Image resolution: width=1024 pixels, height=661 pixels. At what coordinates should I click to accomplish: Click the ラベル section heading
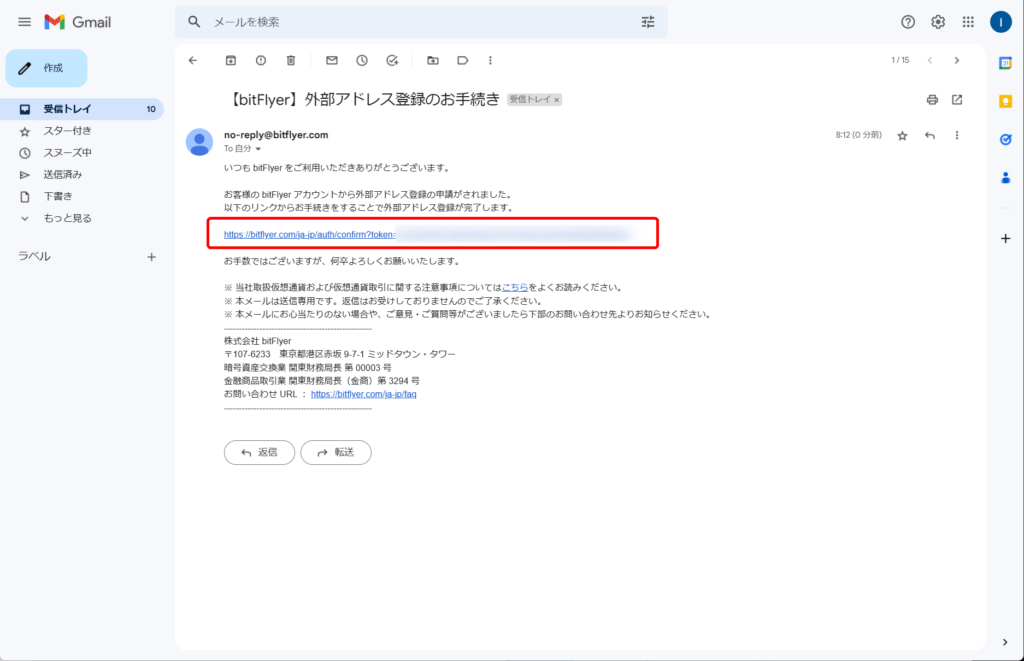34,257
